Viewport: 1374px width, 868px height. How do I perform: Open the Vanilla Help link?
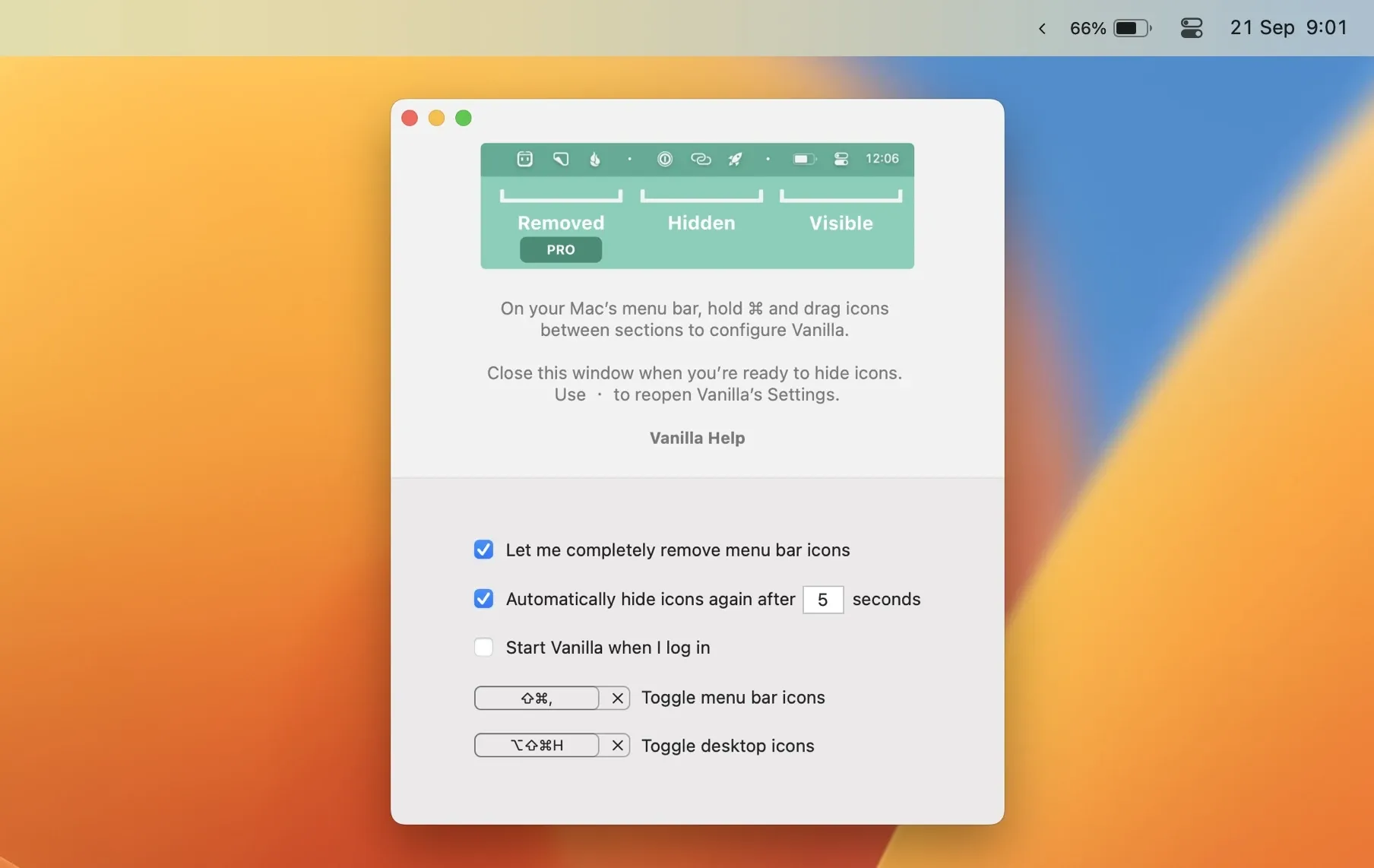tap(697, 438)
